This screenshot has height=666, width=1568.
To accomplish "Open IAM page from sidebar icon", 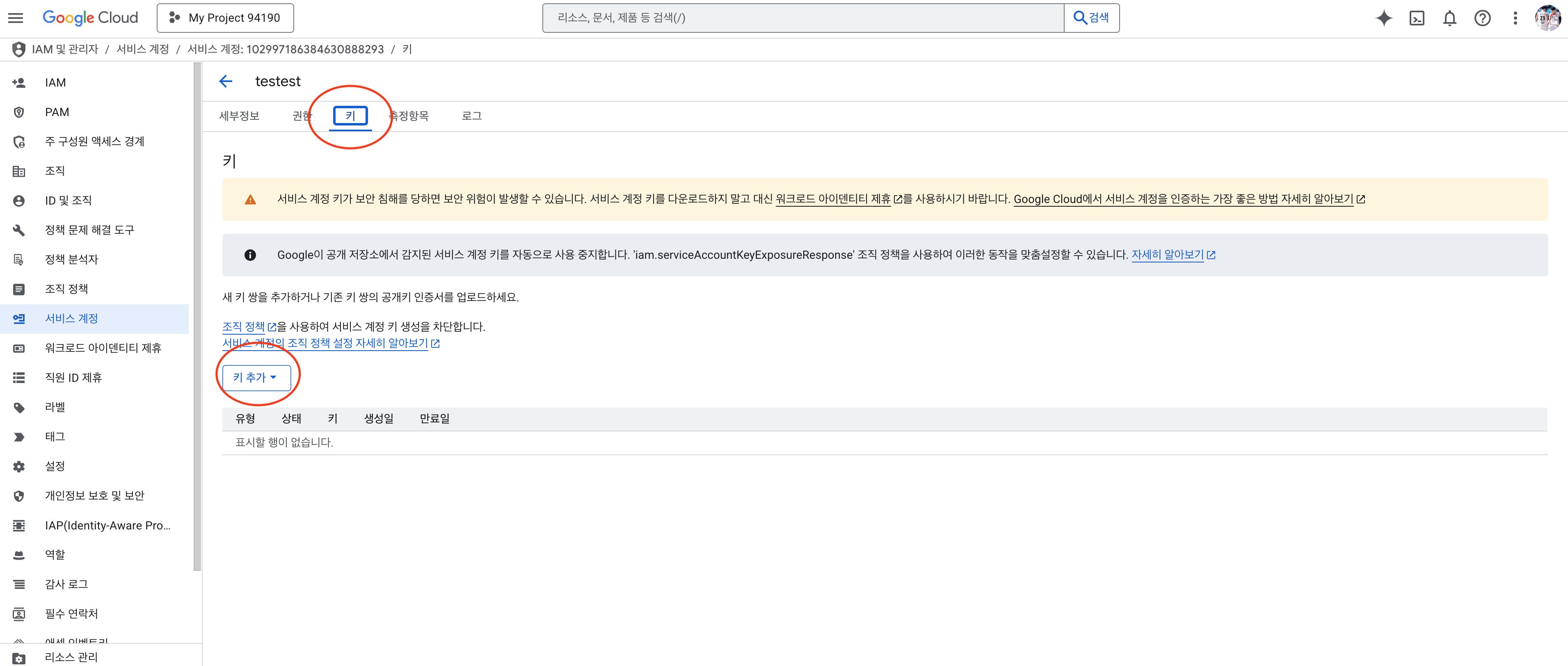I will click(x=19, y=83).
